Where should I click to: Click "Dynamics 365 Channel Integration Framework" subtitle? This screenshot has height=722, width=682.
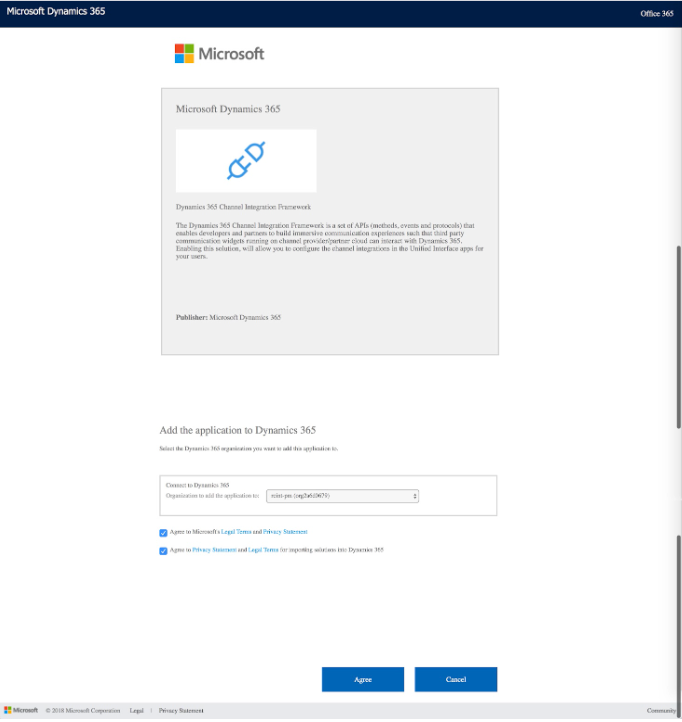coord(243,207)
